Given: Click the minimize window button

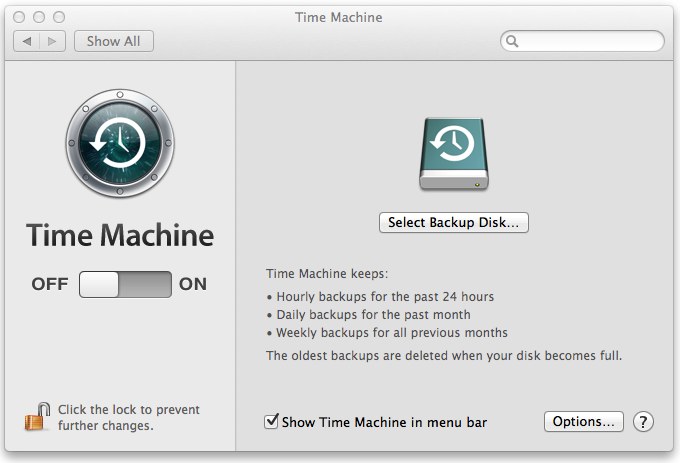Looking at the screenshot, I should tap(39, 17).
